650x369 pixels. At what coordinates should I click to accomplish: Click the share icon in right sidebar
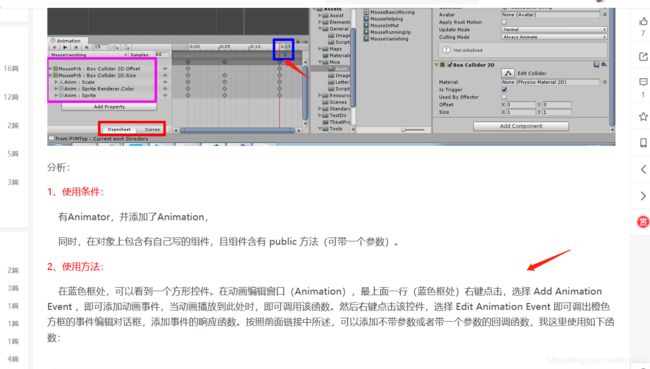click(643, 56)
